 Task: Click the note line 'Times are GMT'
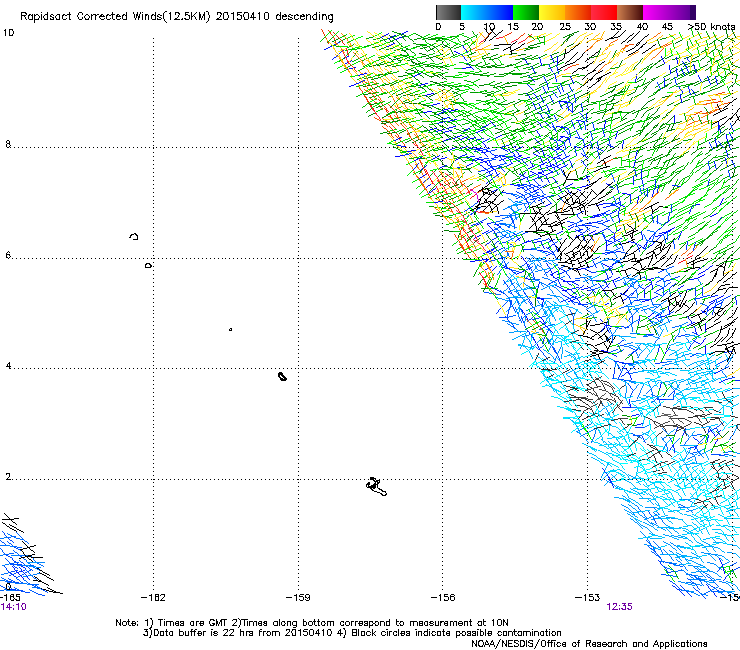tap(193, 623)
